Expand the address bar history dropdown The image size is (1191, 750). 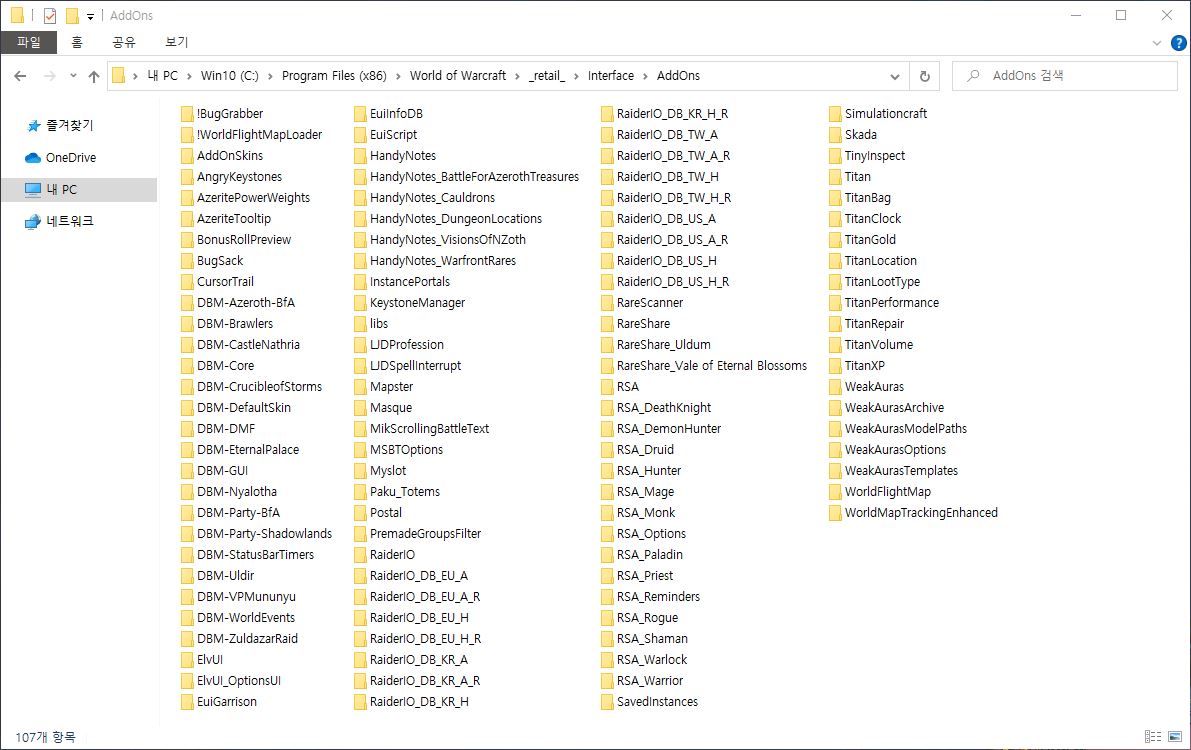895,76
